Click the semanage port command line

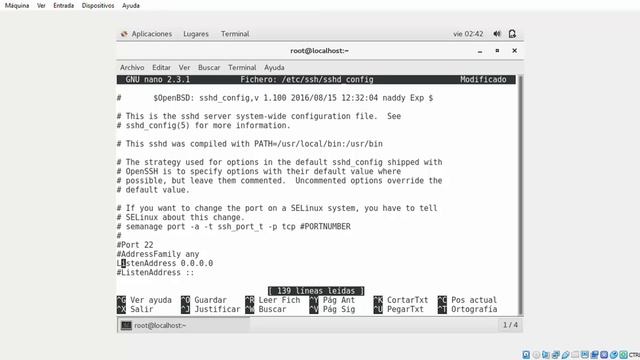[233, 227]
